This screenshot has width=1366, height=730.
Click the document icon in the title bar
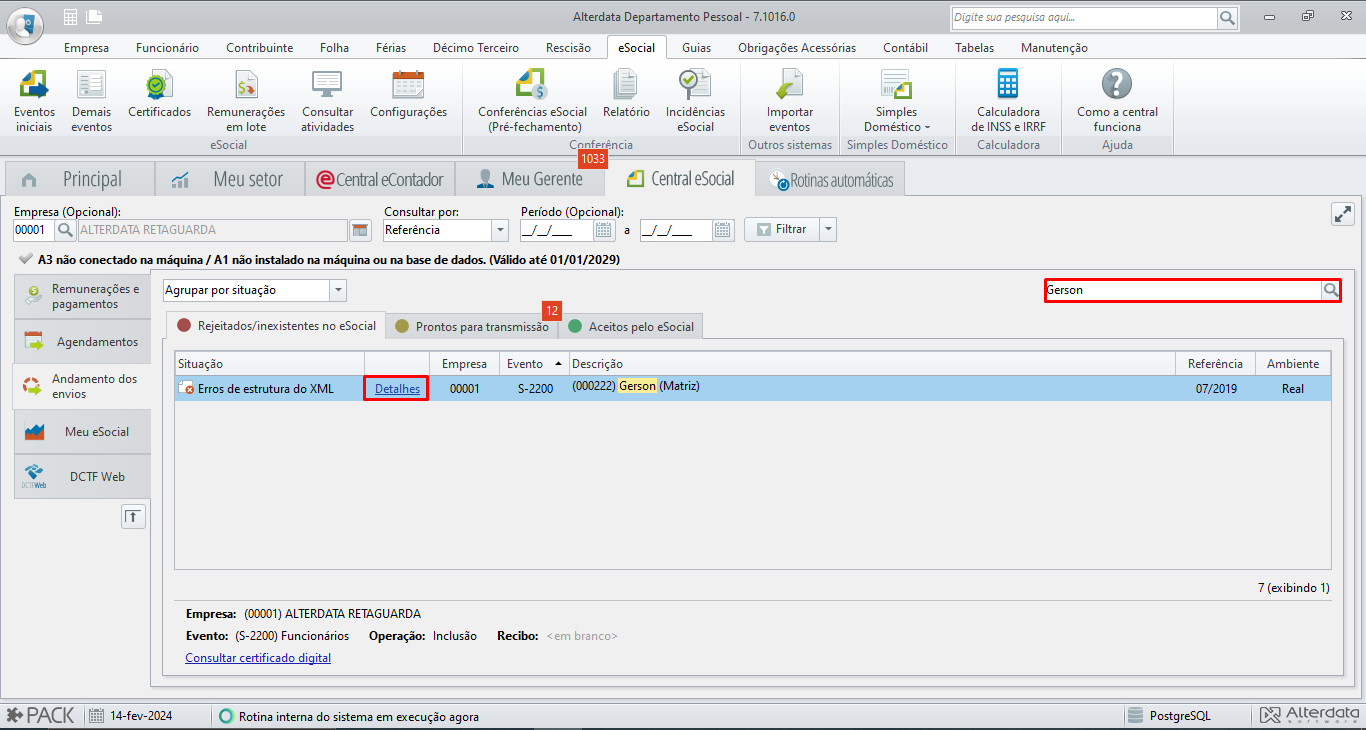pos(94,16)
